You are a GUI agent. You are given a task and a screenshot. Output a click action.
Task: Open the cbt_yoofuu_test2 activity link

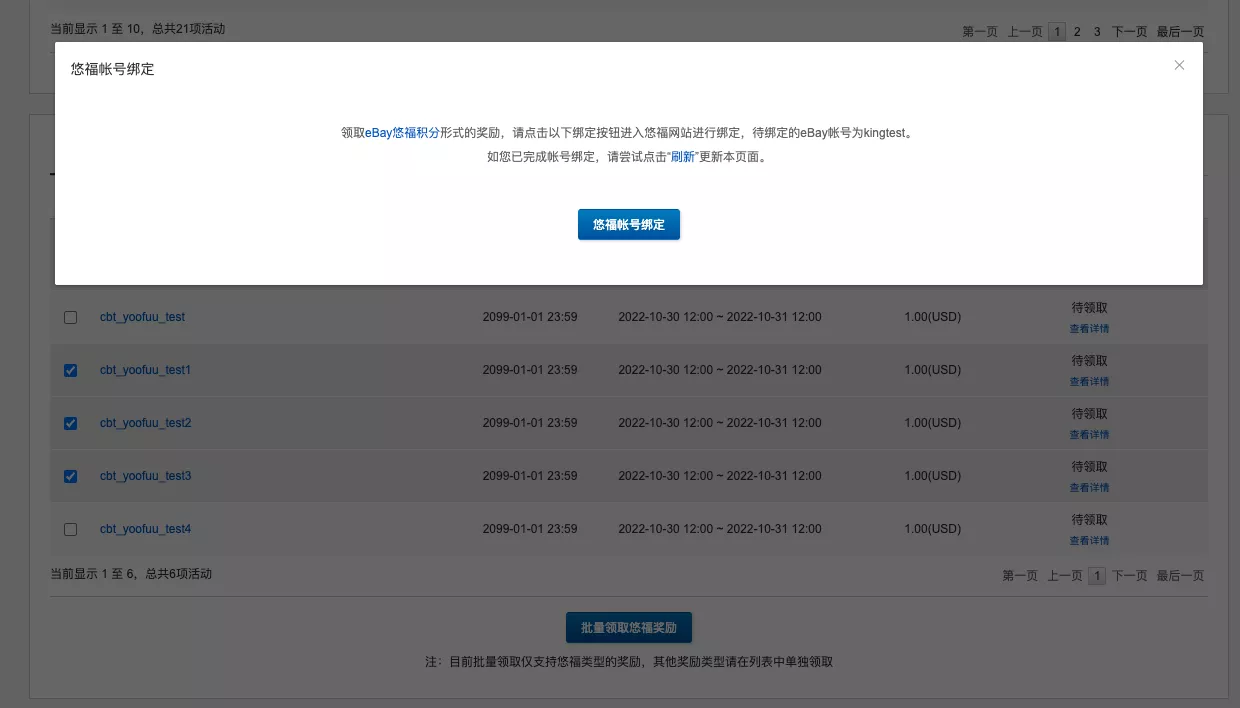coord(145,423)
